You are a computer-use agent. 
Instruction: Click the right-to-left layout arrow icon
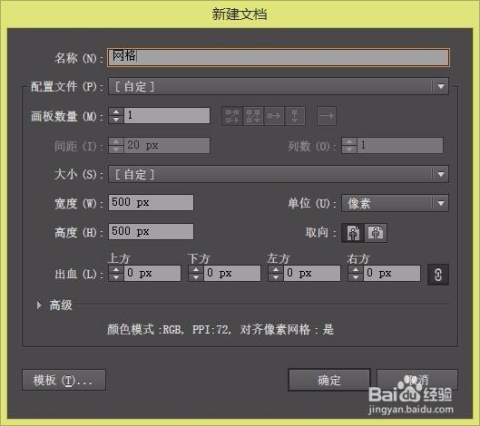[x=326, y=116]
